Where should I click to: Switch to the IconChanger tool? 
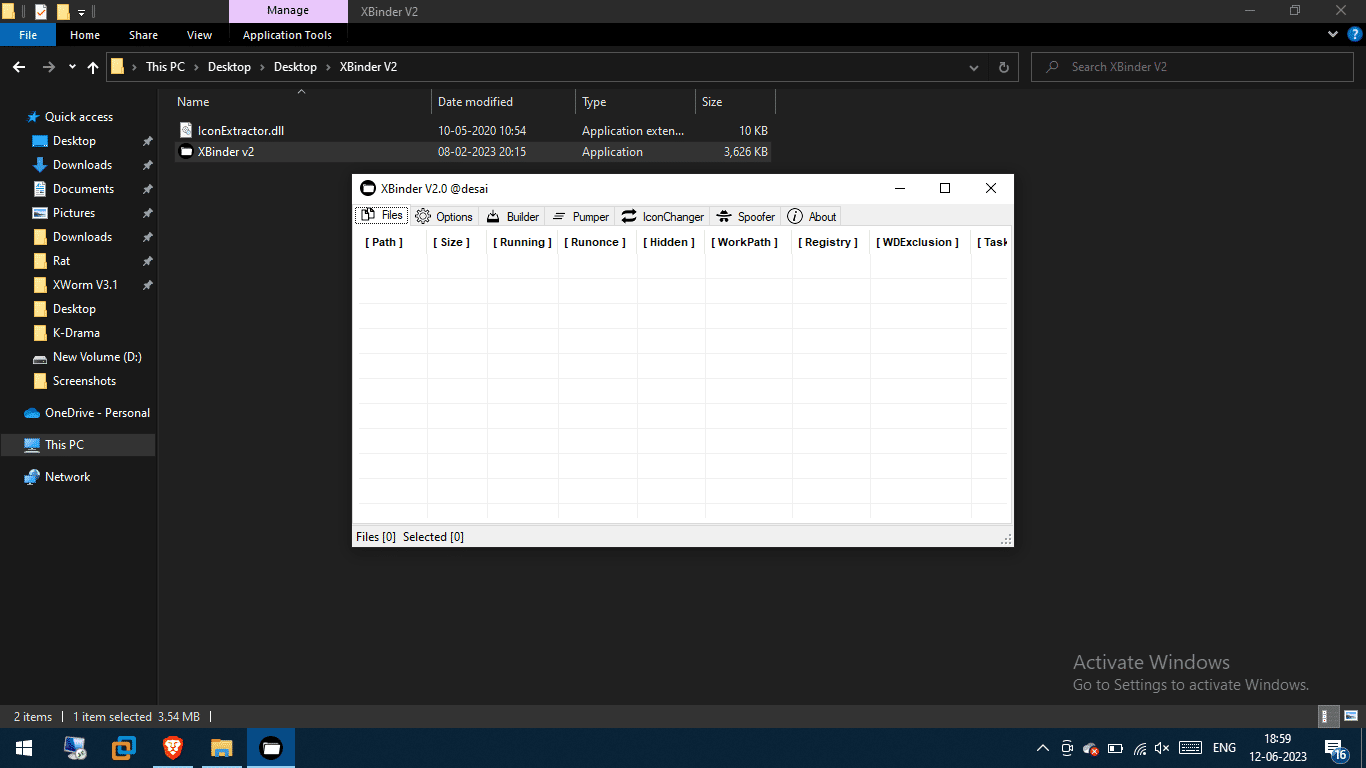click(662, 216)
